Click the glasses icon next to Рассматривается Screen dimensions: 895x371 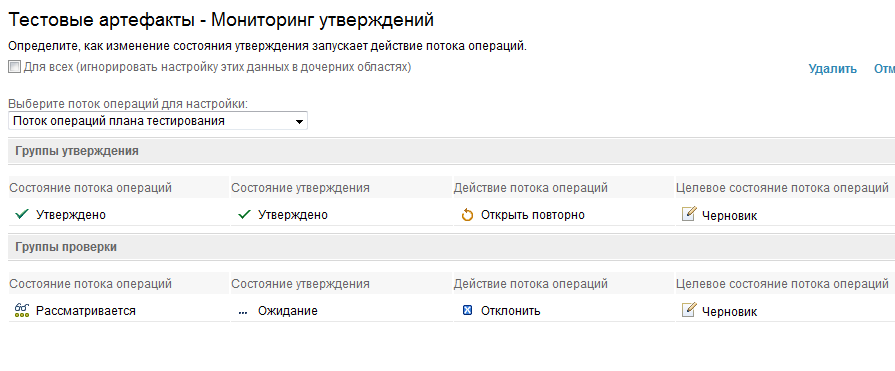click(x=22, y=310)
